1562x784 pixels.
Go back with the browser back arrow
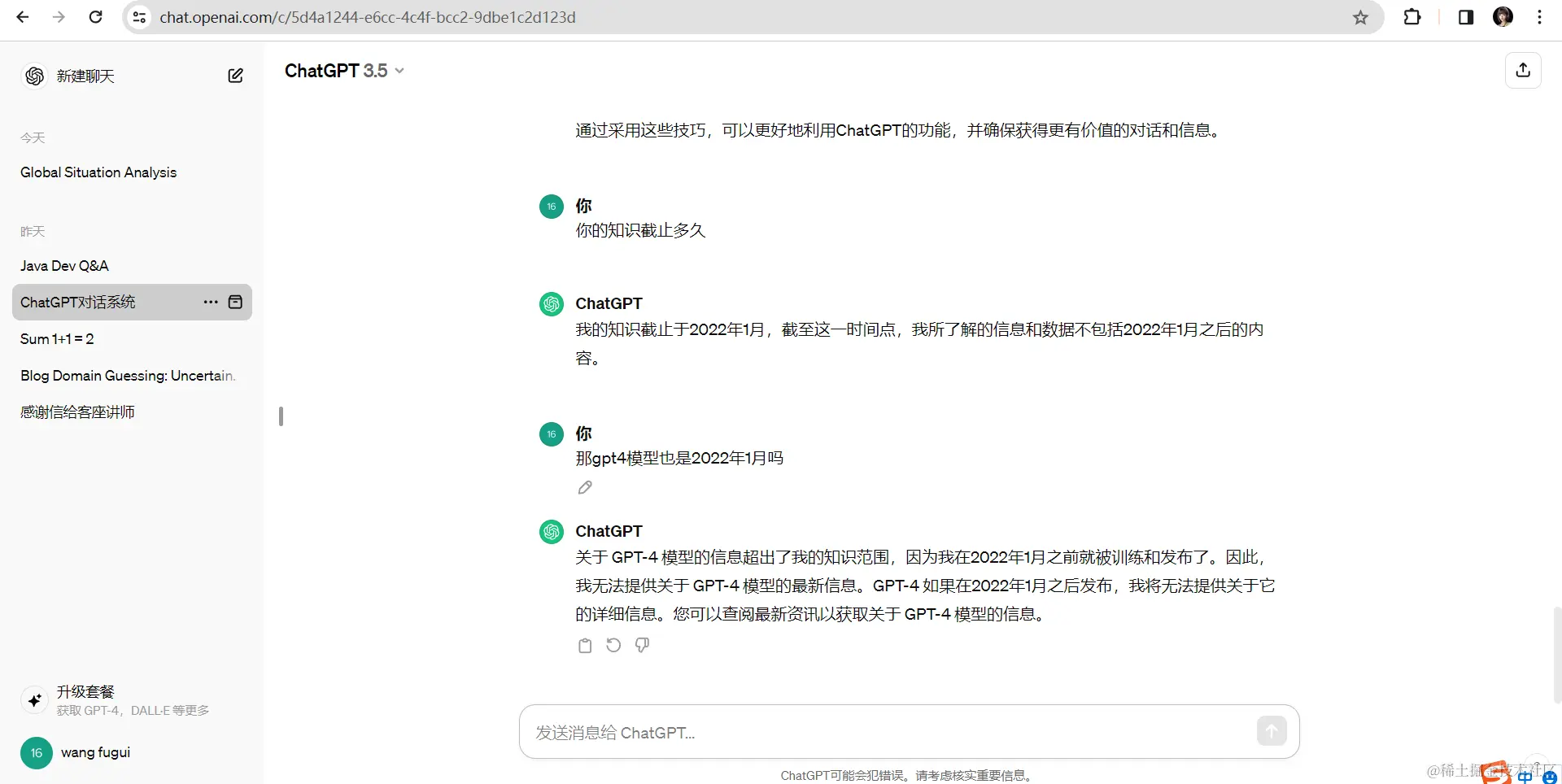click(23, 17)
